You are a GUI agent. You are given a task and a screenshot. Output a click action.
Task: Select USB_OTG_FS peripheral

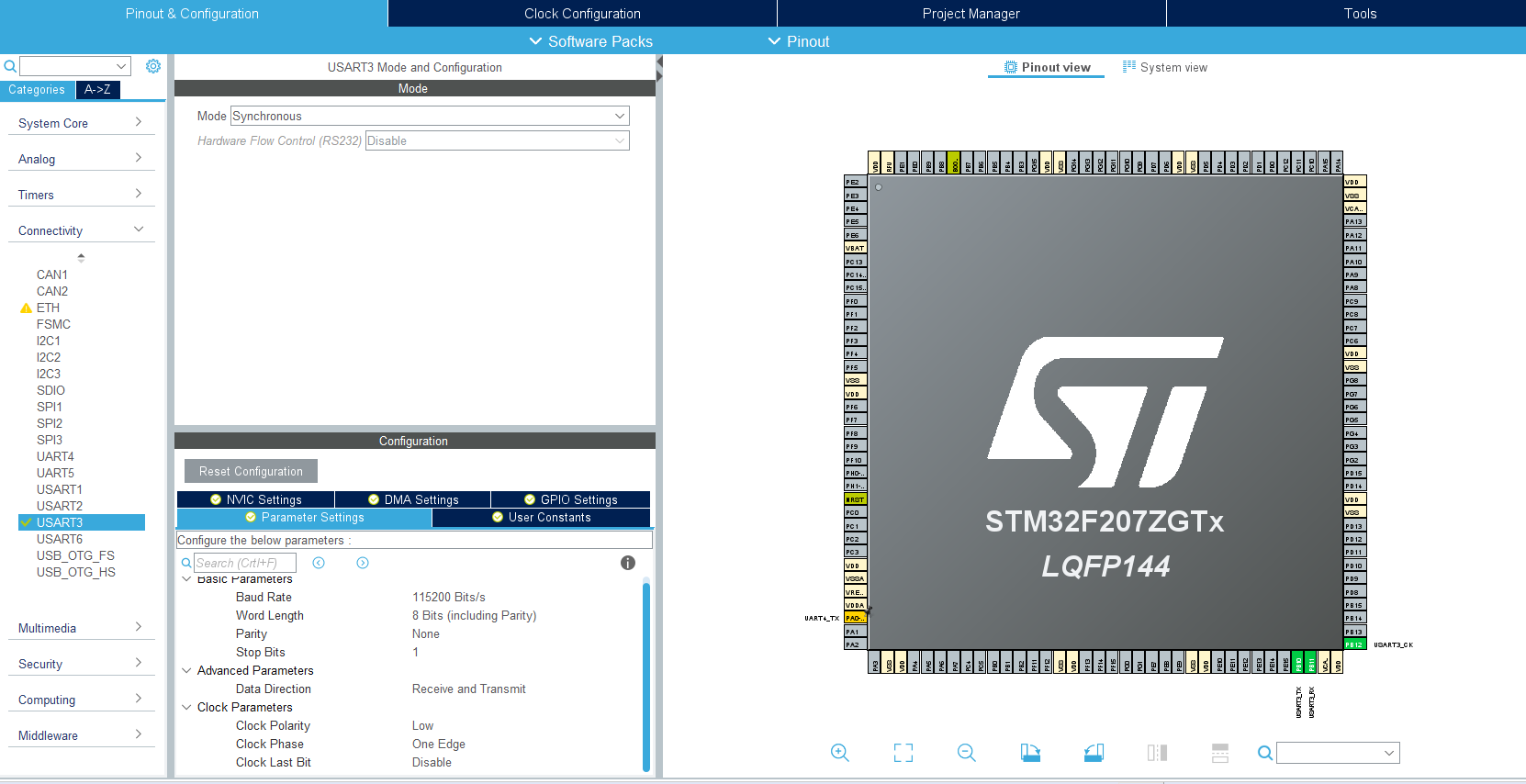pos(75,555)
